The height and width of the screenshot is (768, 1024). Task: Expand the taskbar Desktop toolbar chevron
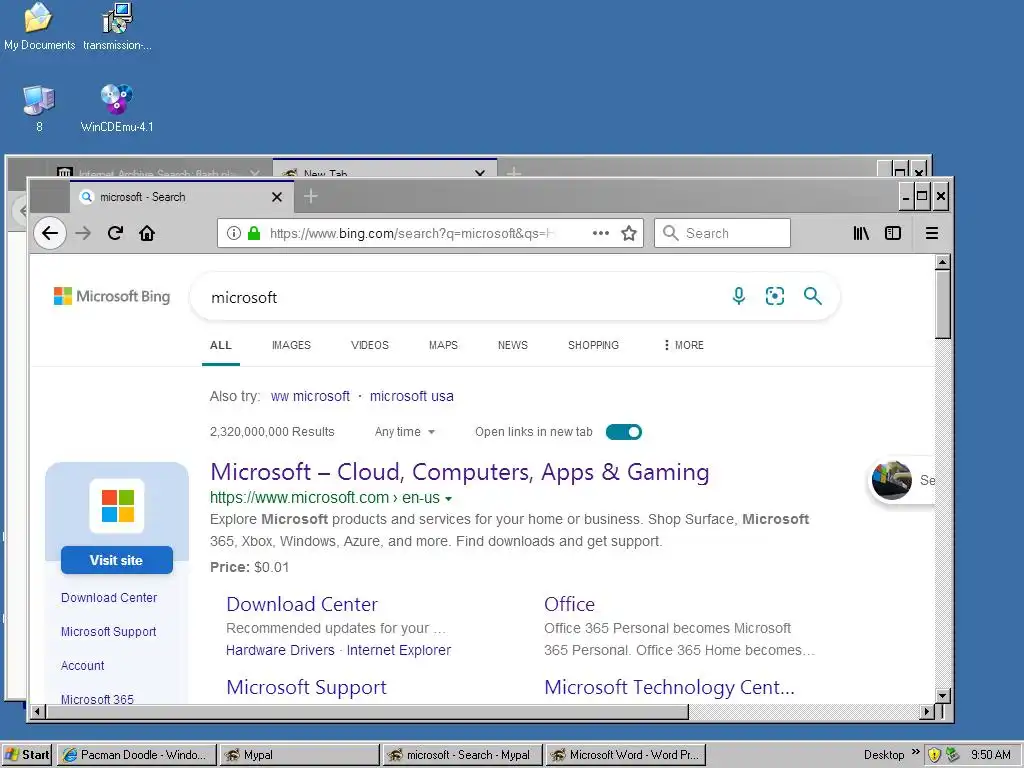(x=916, y=752)
